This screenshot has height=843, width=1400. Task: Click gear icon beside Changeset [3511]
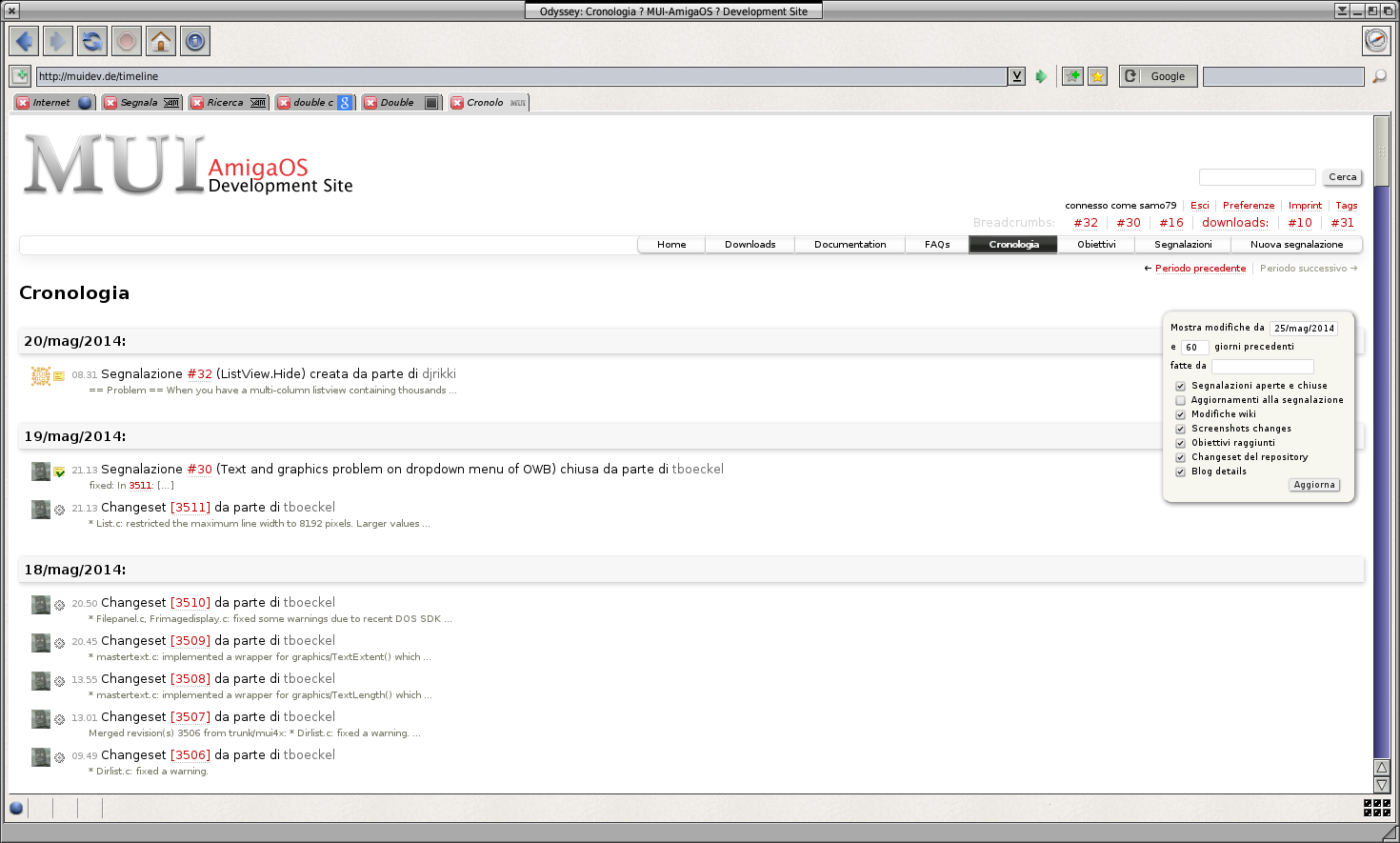pos(59,510)
